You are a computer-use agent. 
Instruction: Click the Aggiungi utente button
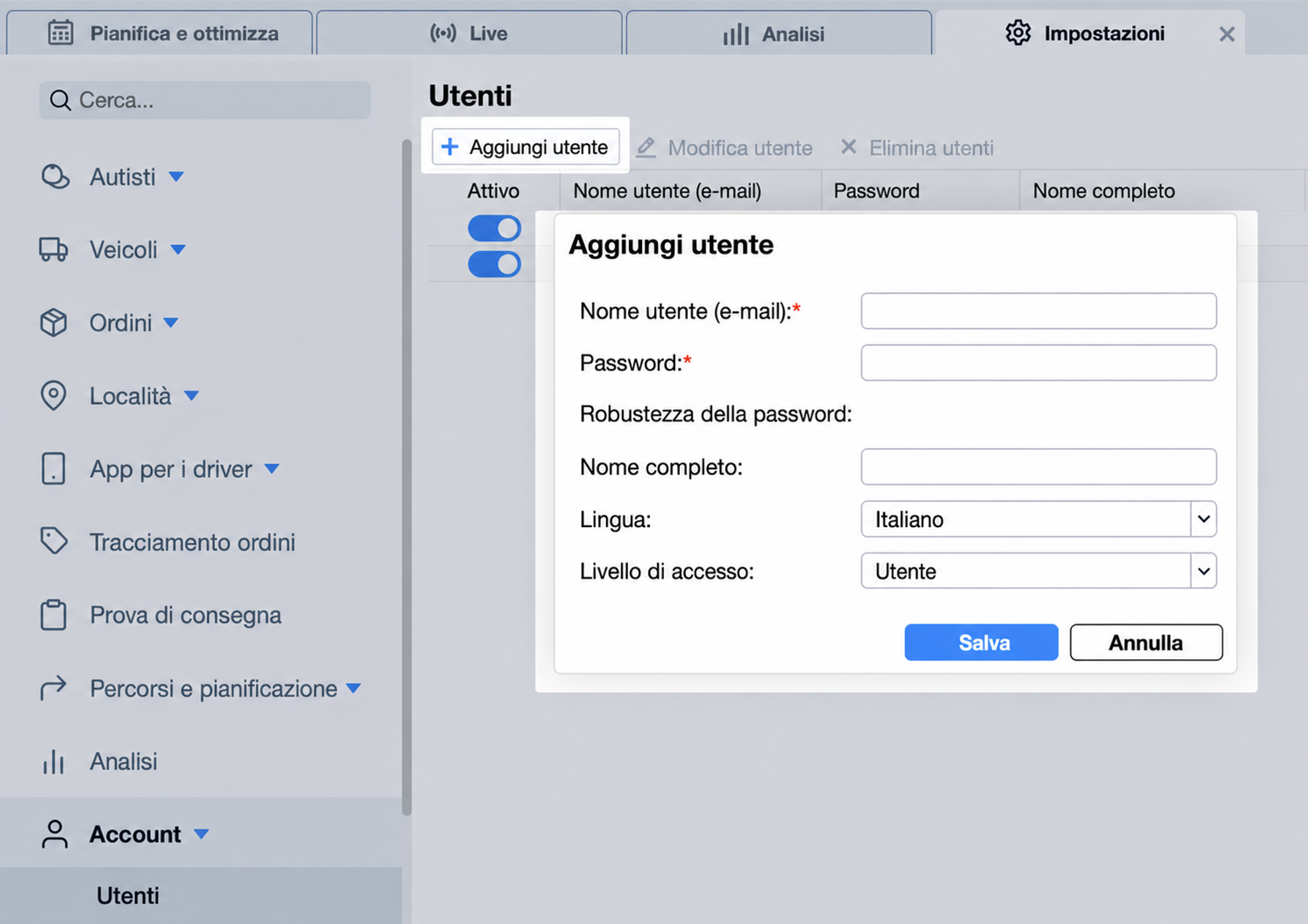point(525,147)
